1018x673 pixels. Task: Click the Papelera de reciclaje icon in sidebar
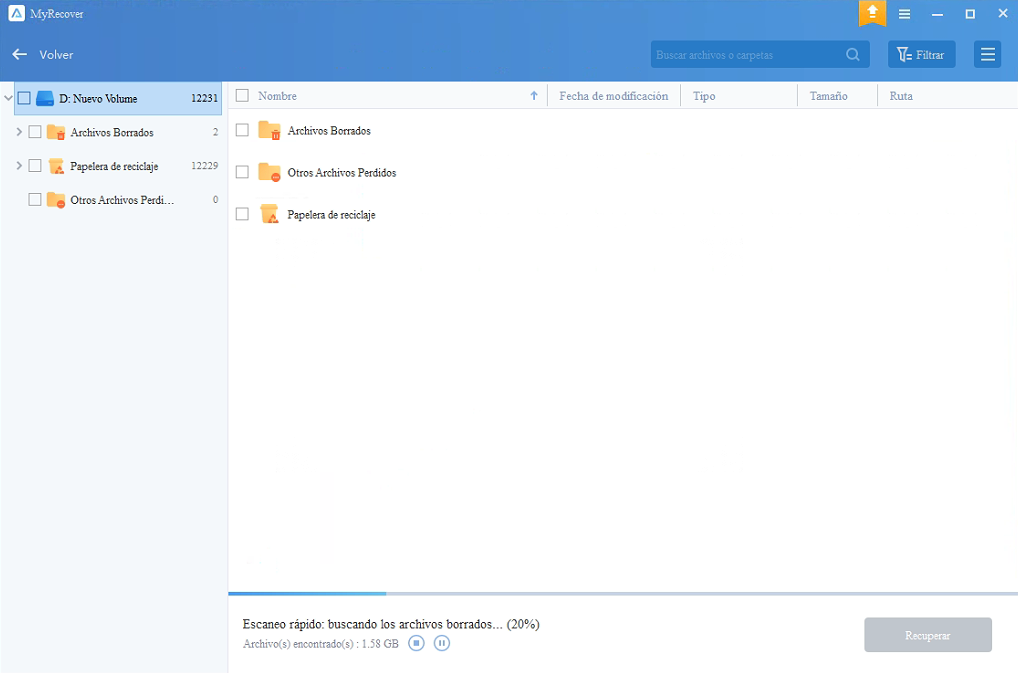click(x=56, y=166)
